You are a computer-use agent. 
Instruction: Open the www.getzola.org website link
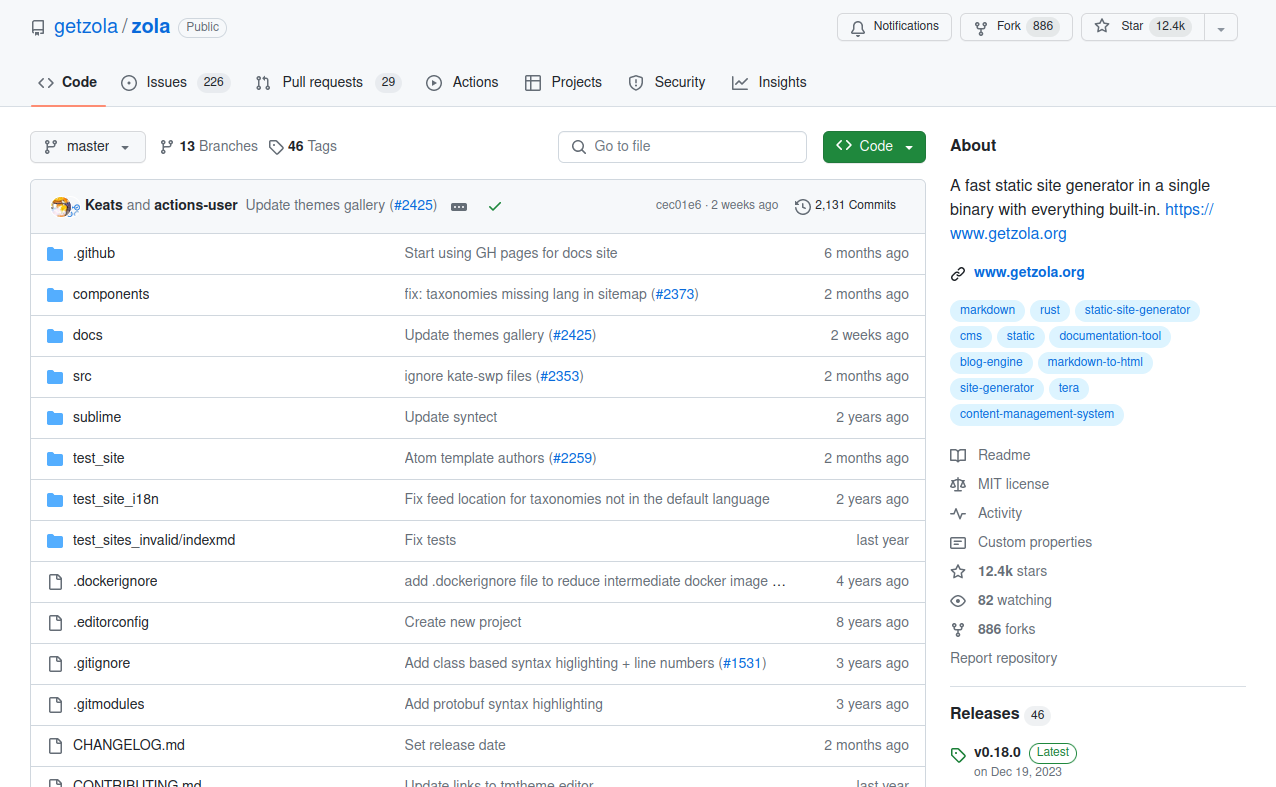1028,272
